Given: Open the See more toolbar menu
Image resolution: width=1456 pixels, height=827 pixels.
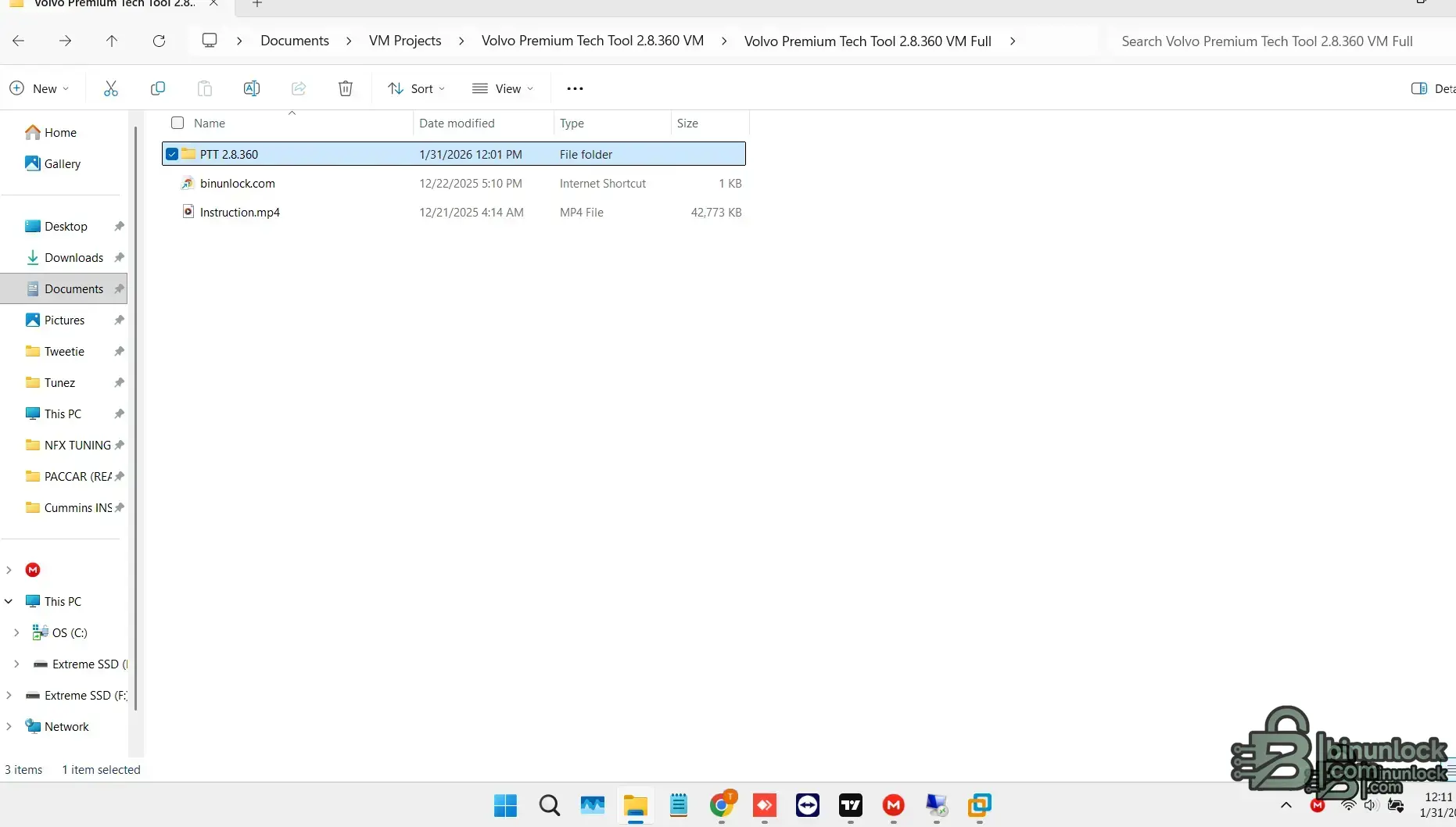Looking at the screenshot, I should [x=576, y=88].
